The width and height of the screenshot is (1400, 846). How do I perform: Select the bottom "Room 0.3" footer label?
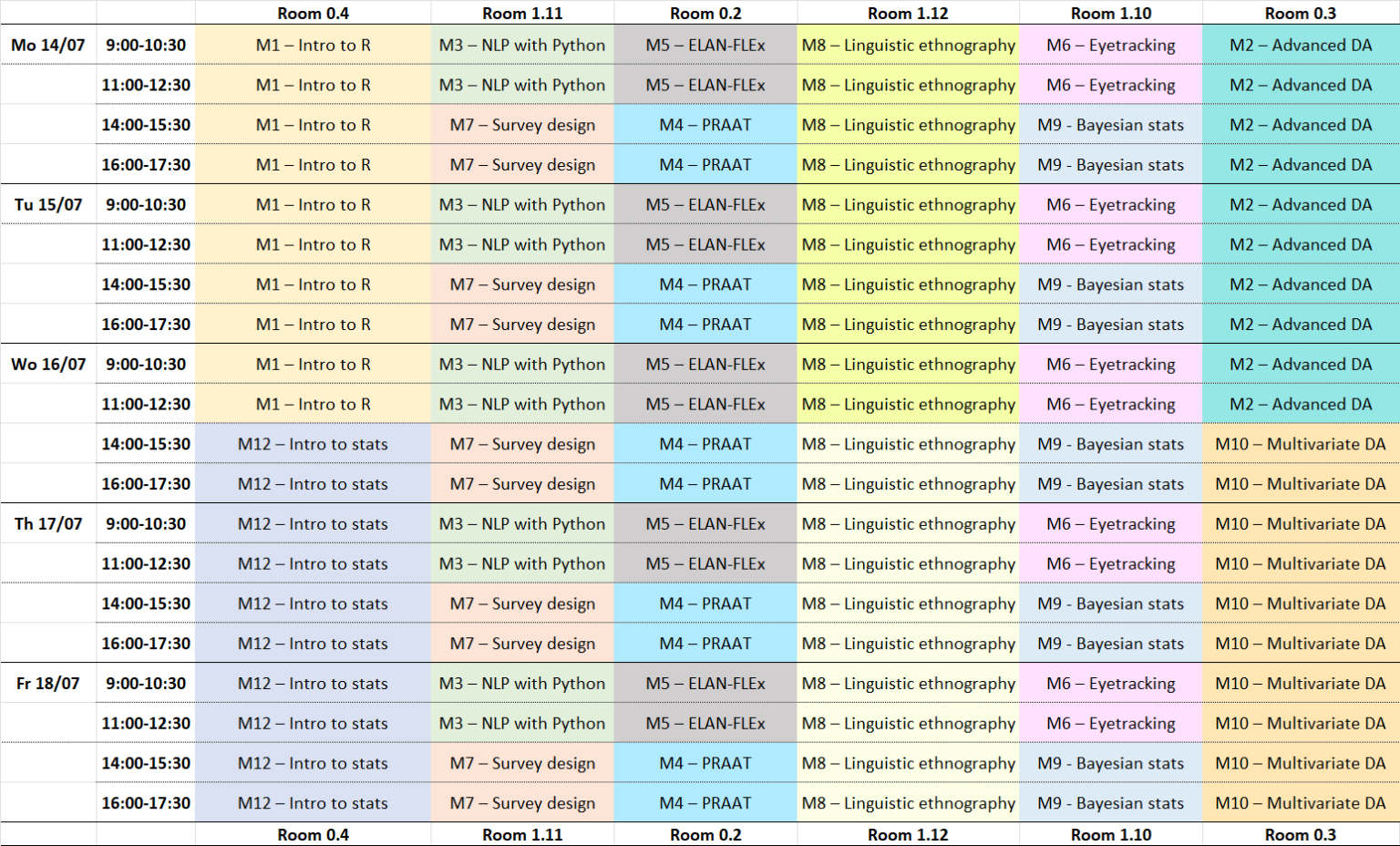pyautogui.click(x=1300, y=834)
